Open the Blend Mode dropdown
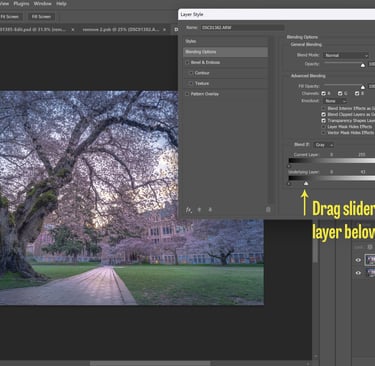Viewport: 375px width, 366px height. [346, 55]
